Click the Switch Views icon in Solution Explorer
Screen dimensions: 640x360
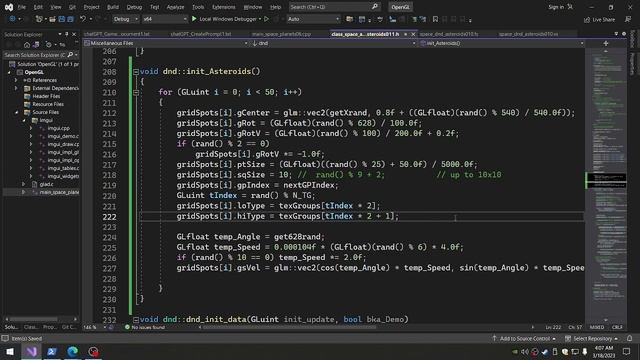click(36, 44)
